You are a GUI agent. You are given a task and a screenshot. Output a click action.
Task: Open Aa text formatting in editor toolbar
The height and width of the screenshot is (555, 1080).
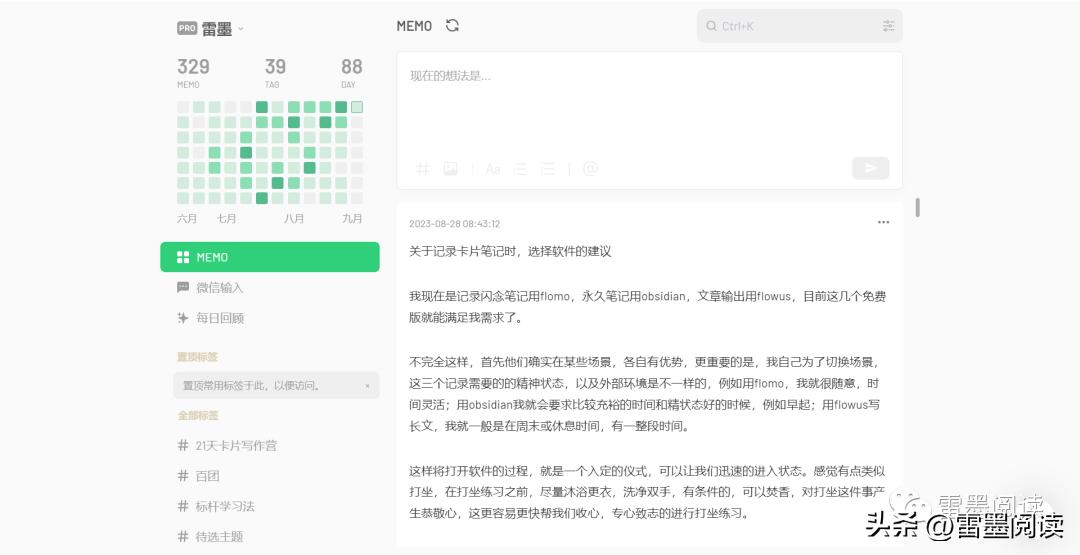pos(492,169)
